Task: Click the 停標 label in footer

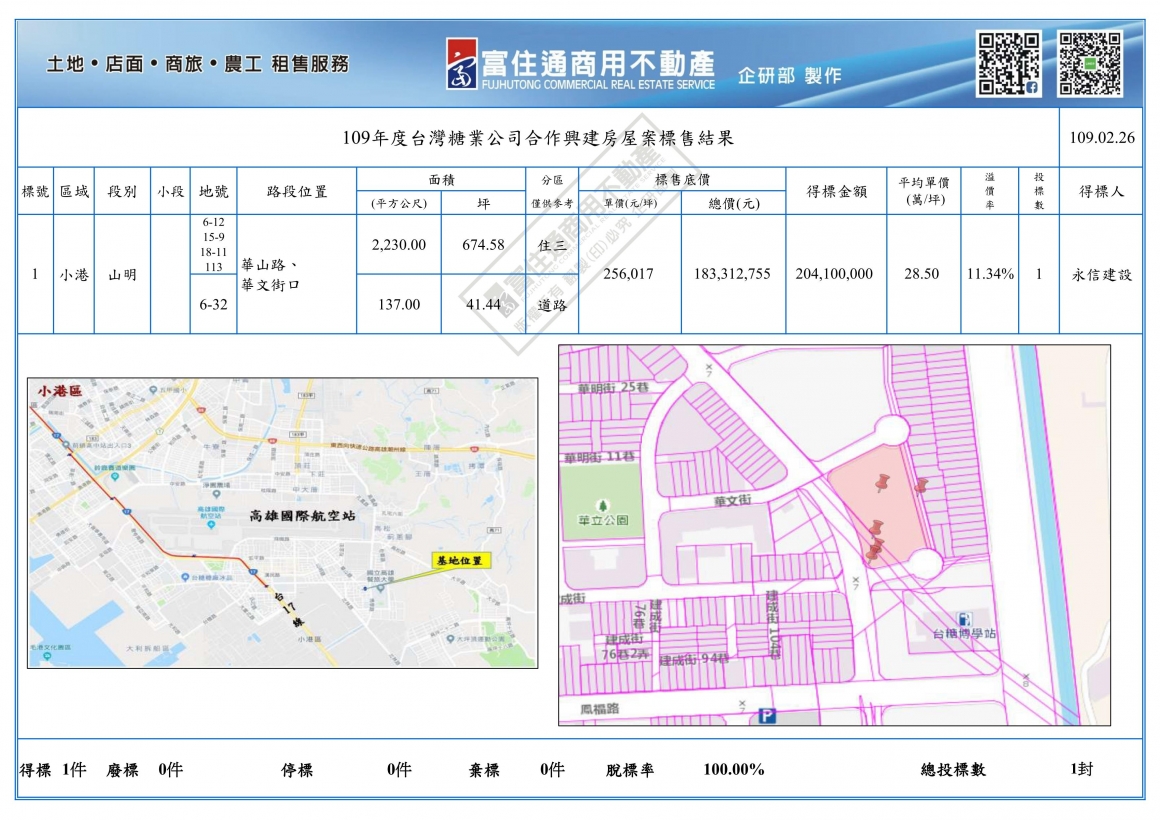Action: click(297, 770)
